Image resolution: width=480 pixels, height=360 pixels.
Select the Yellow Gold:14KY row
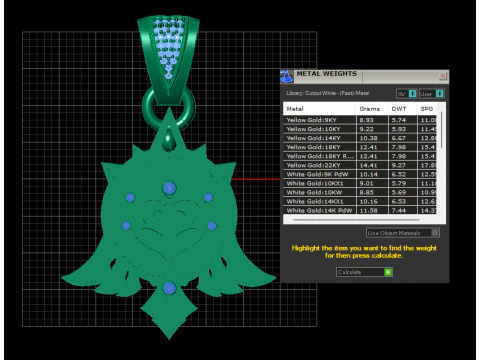pyautogui.click(x=360, y=138)
